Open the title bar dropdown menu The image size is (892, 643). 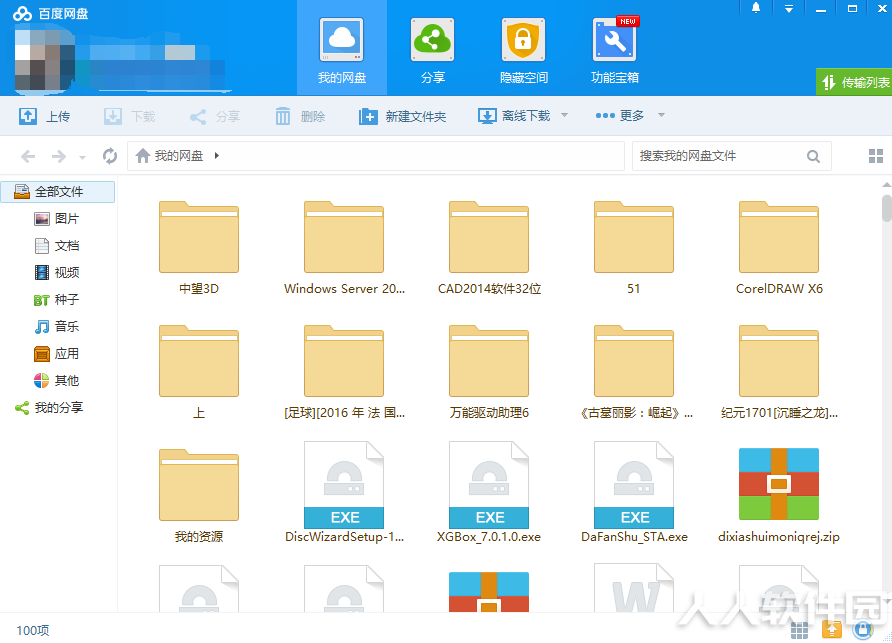(x=788, y=9)
